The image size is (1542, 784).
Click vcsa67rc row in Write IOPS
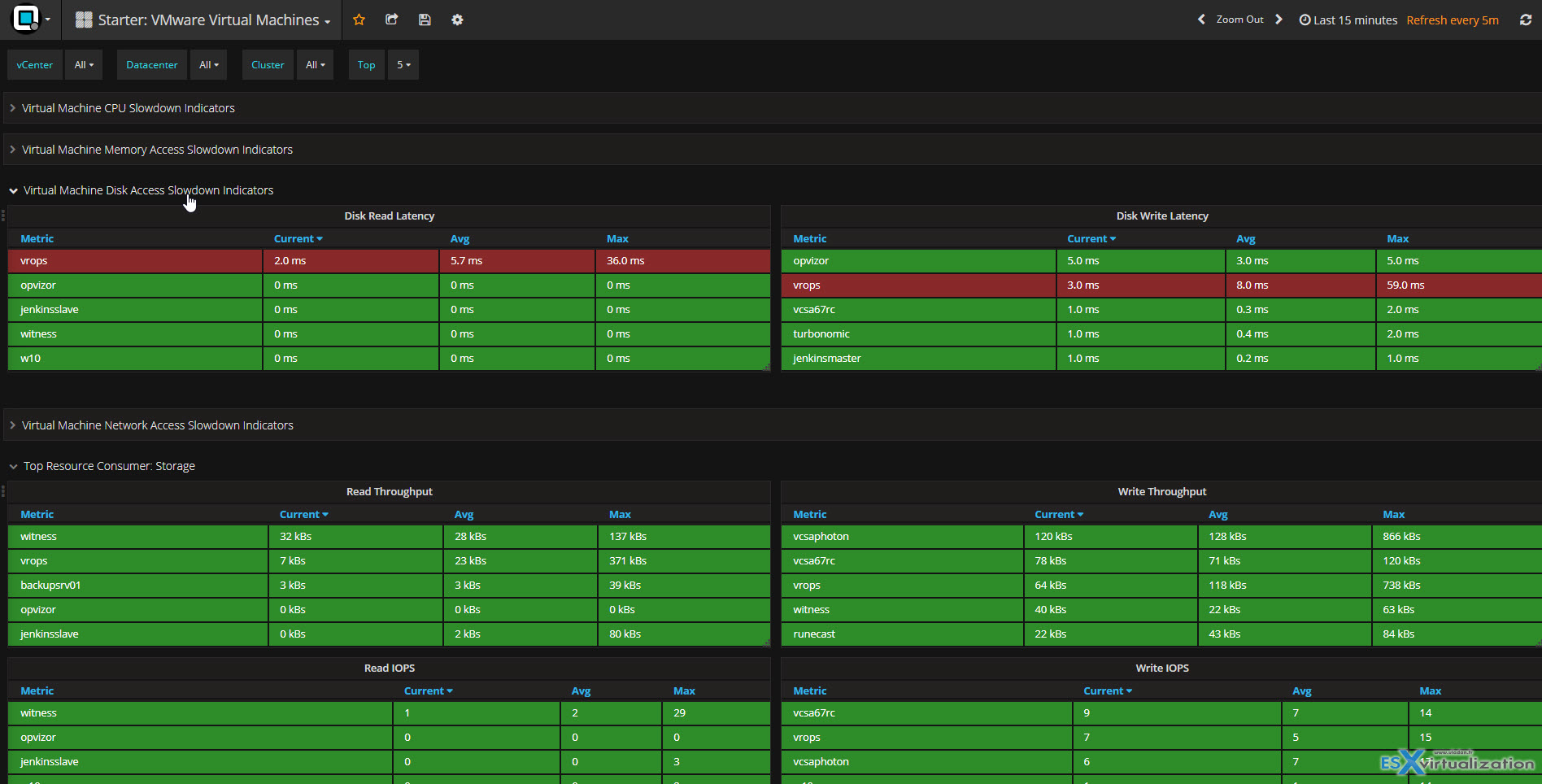click(x=1161, y=713)
